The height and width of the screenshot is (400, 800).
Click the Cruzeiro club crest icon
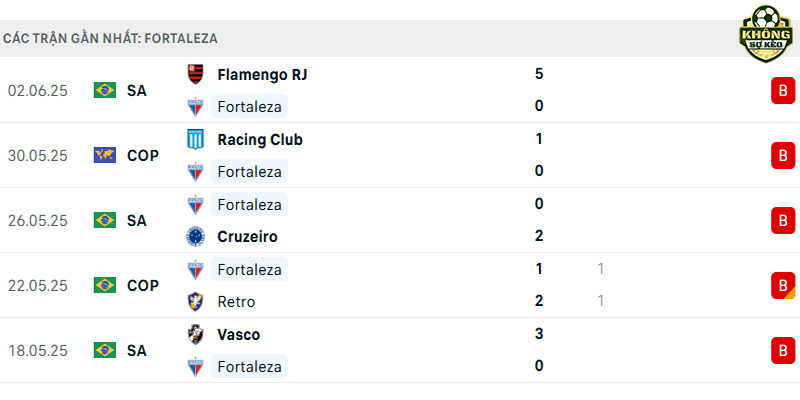pyautogui.click(x=195, y=236)
